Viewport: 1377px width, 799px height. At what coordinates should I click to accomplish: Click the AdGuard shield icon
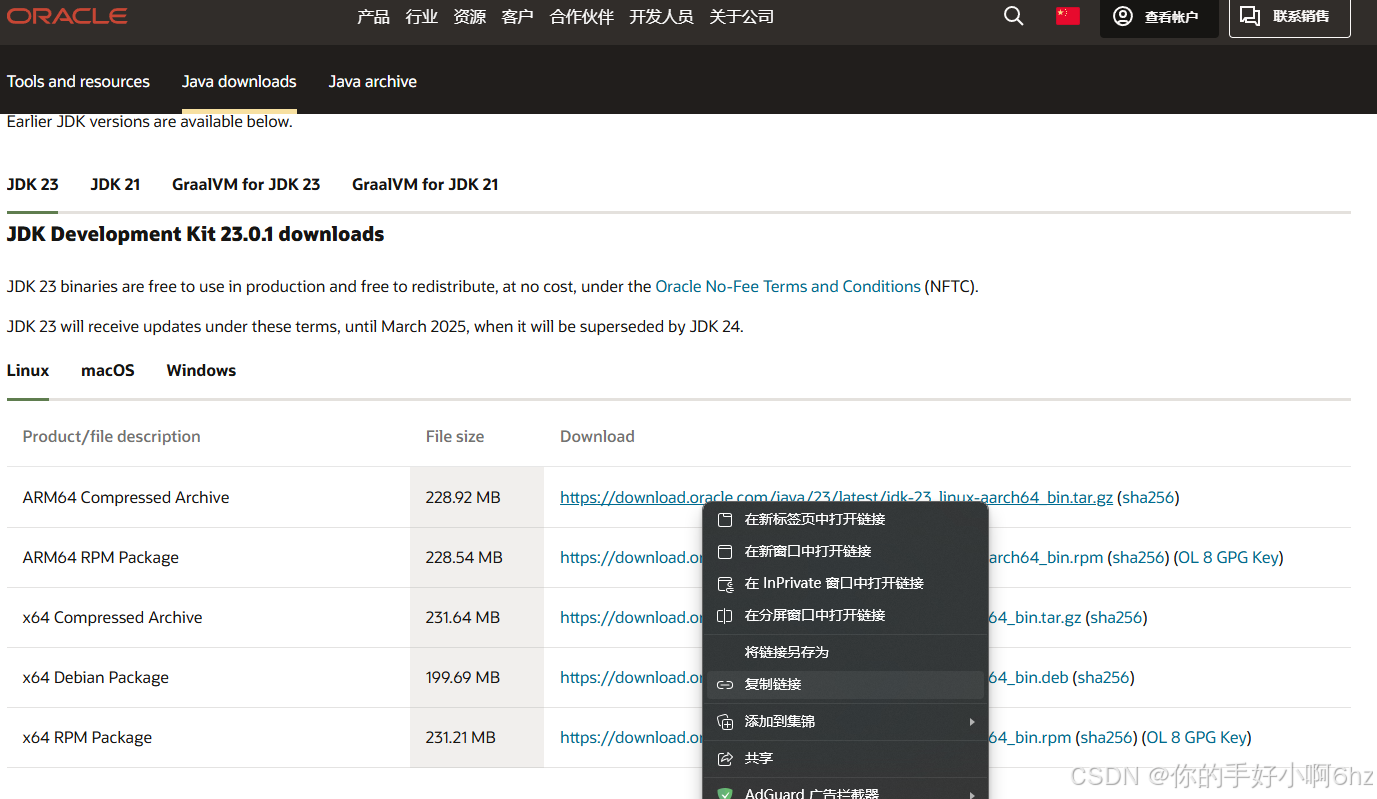(x=726, y=794)
